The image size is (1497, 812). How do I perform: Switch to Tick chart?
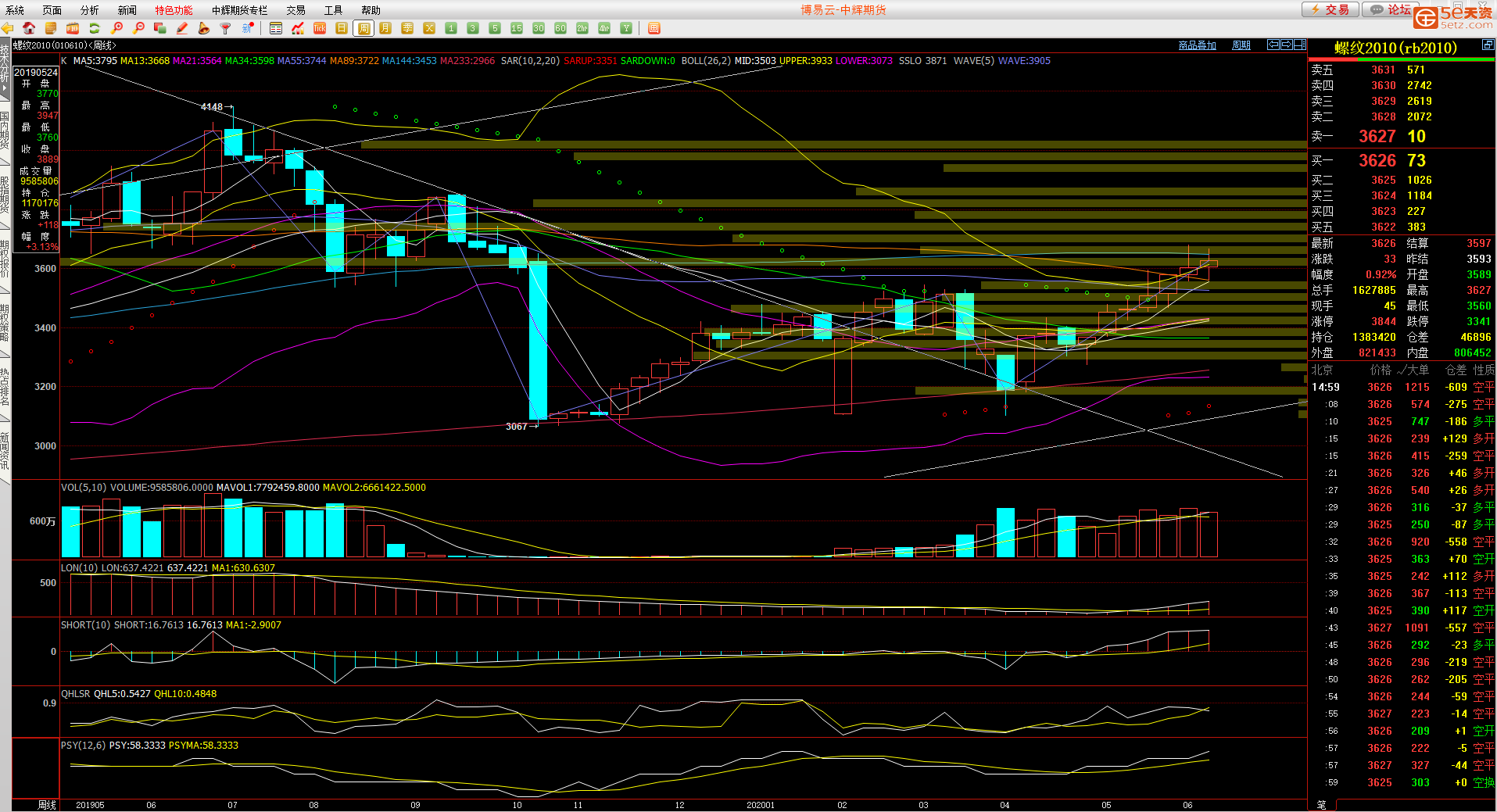coord(320,28)
